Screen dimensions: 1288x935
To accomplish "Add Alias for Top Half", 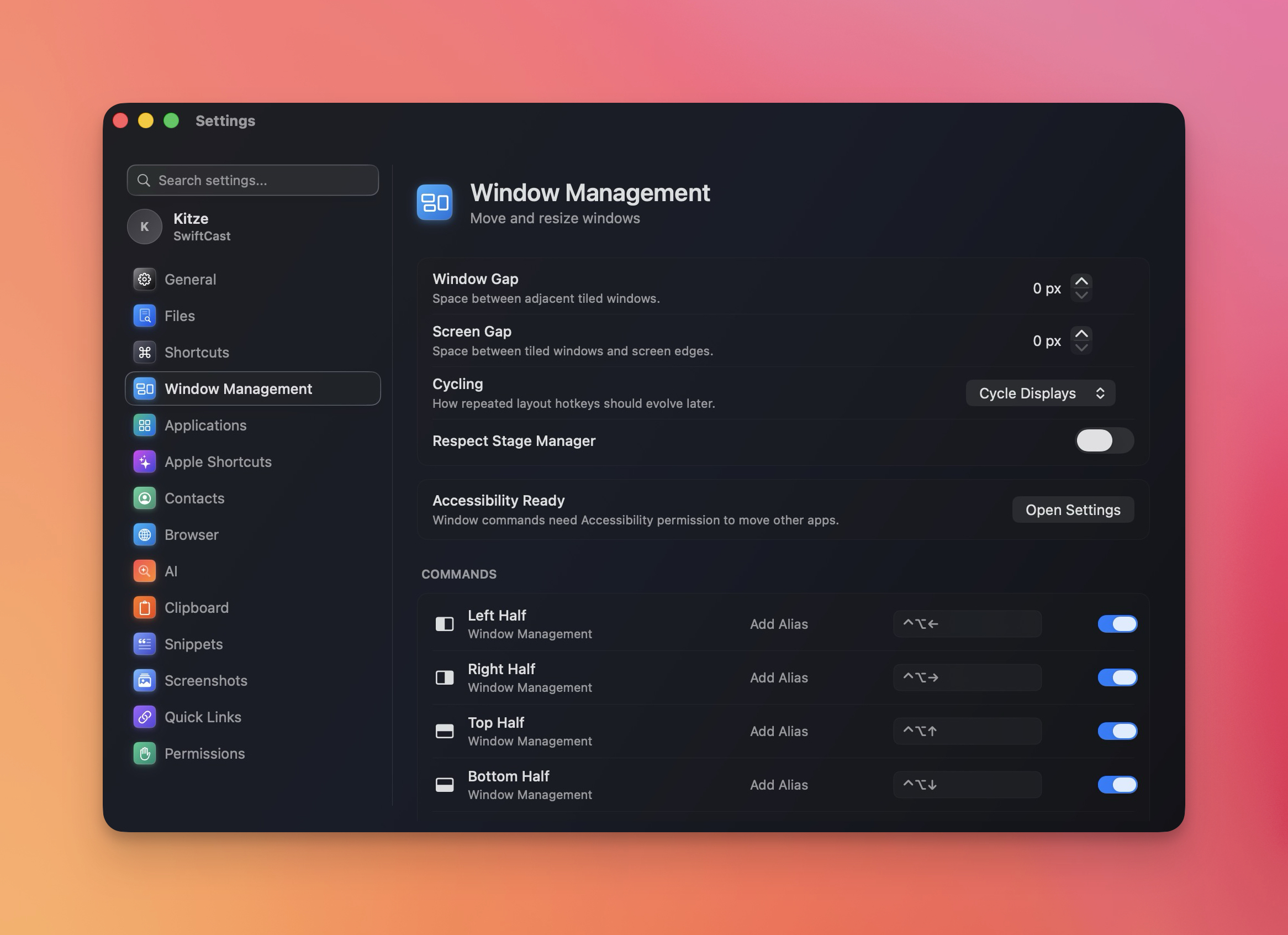I will [x=779, y=731].
